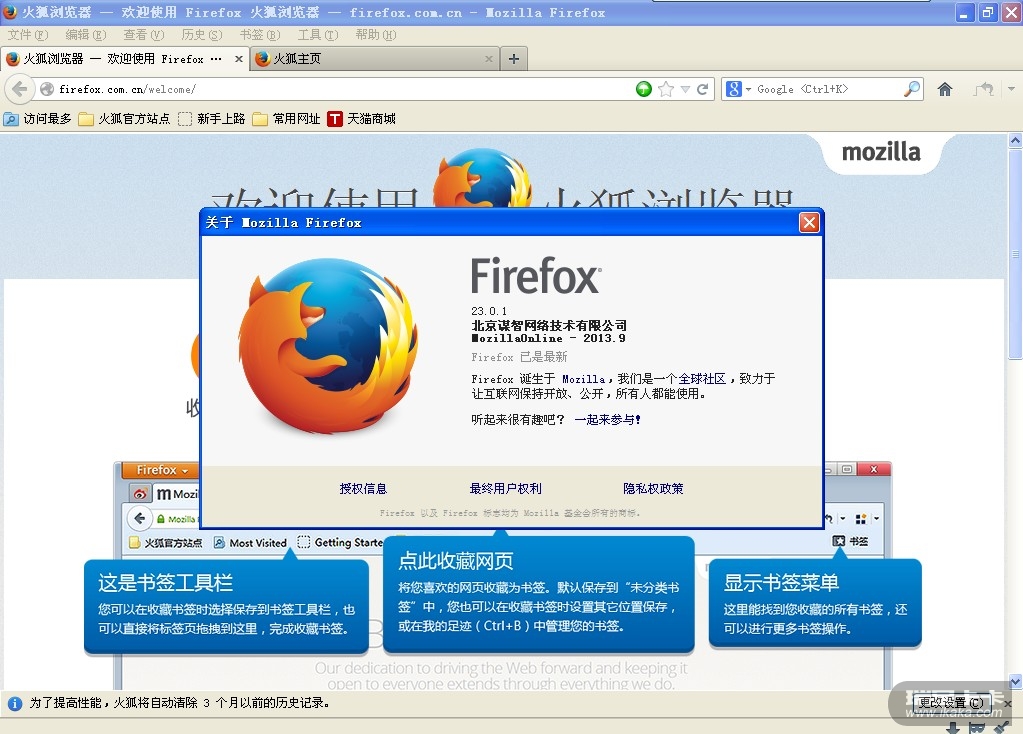This screenshot has width=1023, height=734.
Task: Open the 最终用户权利 link
Action: click(506, 489)
